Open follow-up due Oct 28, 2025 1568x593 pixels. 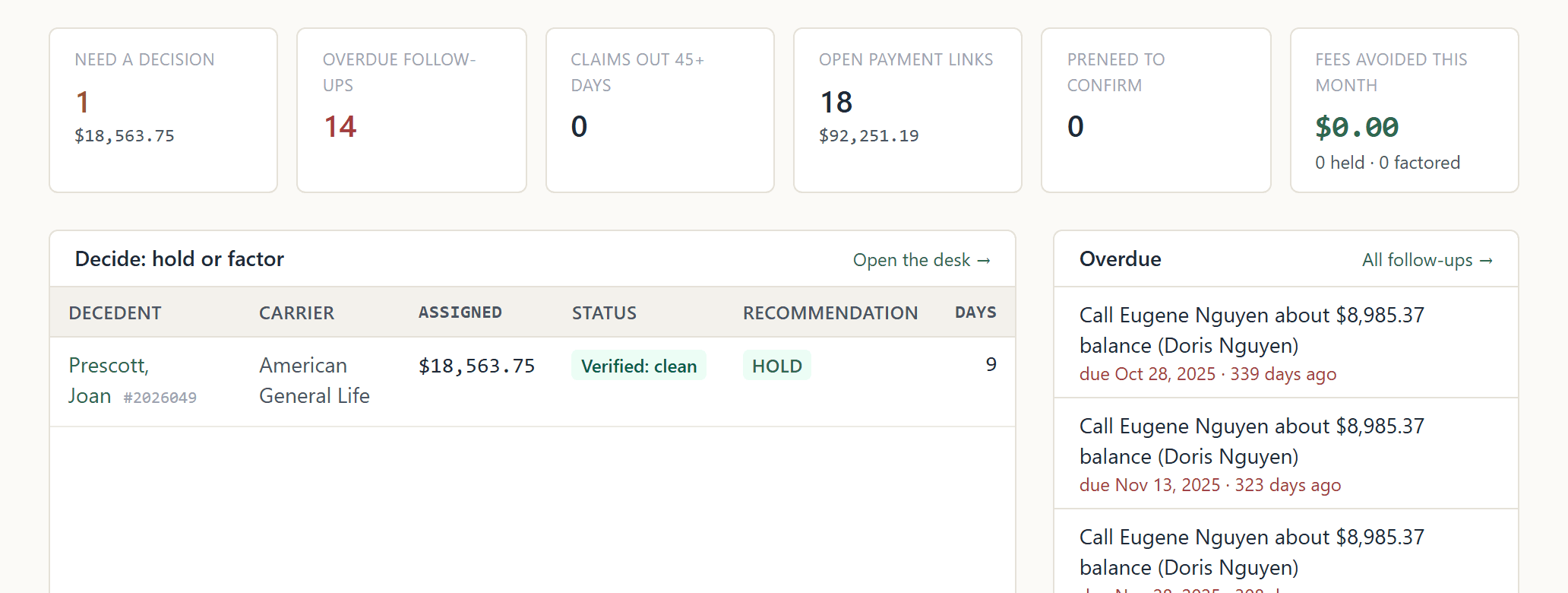(x=1285, y=342)
